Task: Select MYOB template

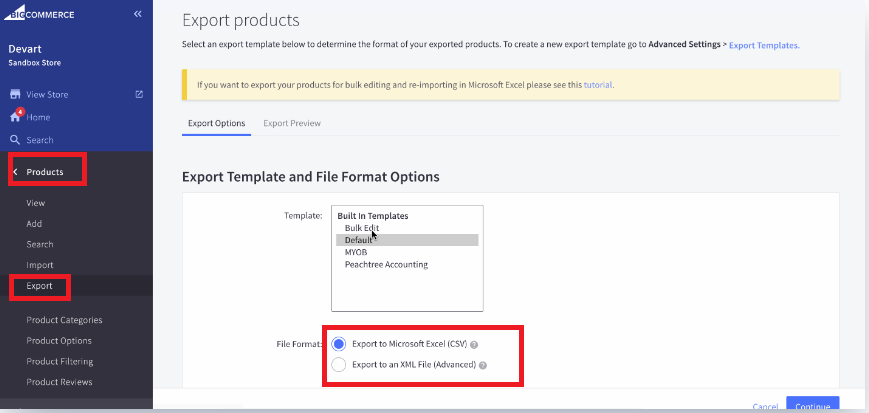Action: (356, 252)
